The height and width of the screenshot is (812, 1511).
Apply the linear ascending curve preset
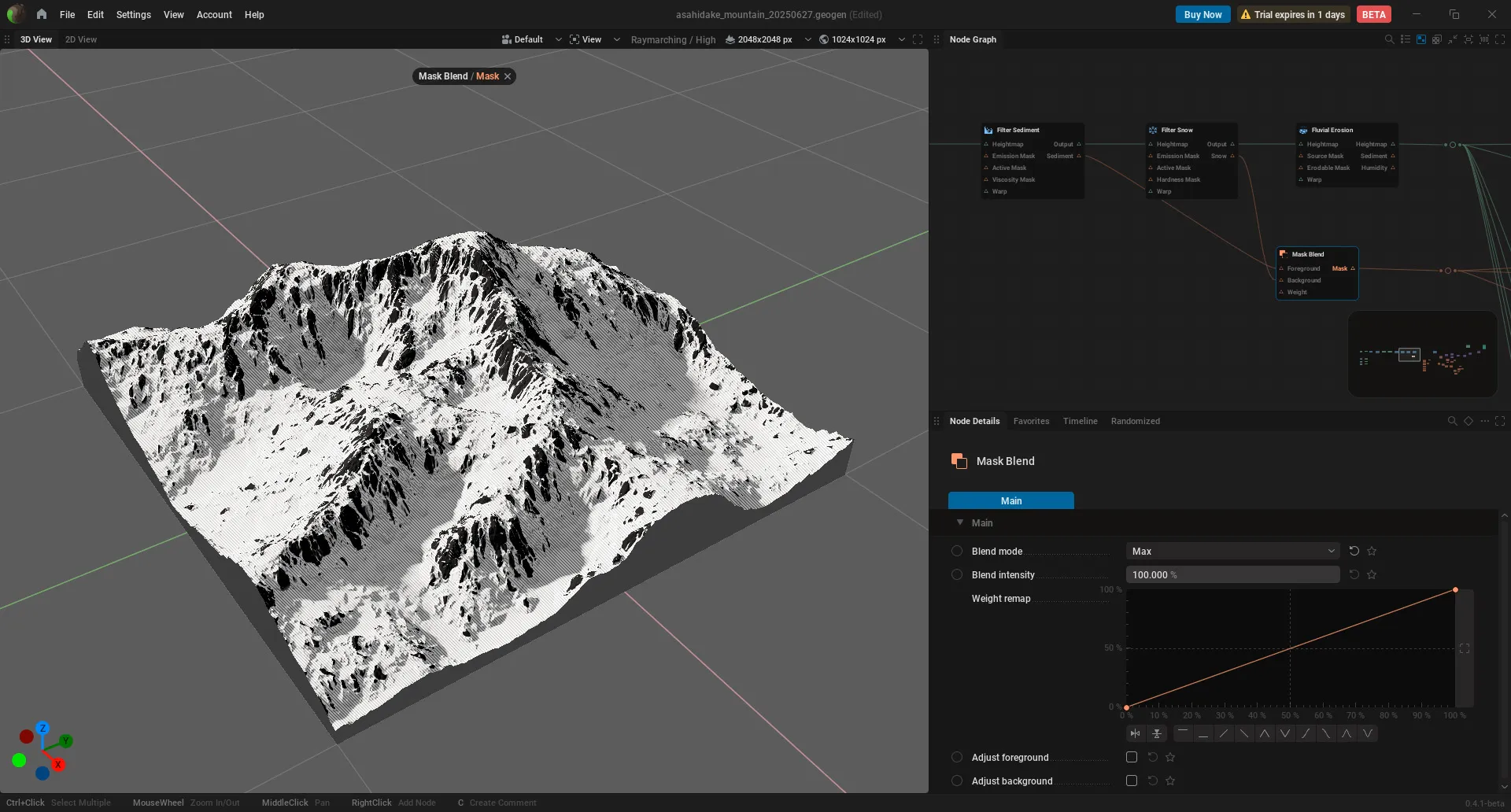point(1224,733)
